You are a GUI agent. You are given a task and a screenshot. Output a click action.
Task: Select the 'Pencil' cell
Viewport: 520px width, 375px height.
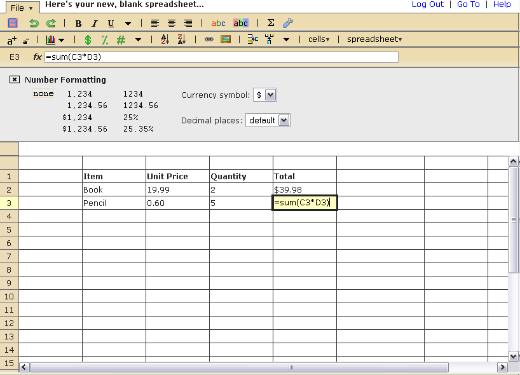[x=114, y=203]
